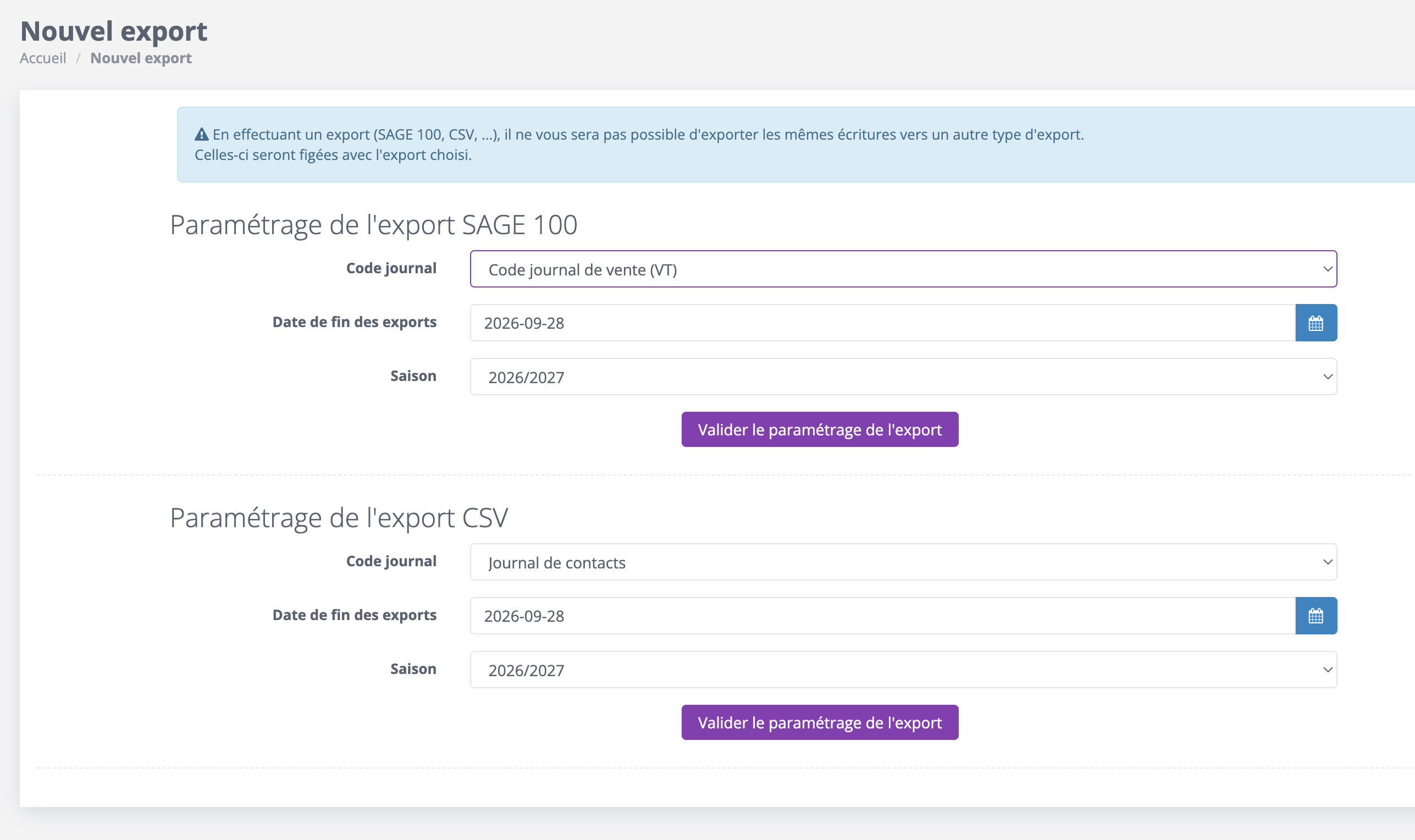Open the SAGE 100 Saison dropdown
The height and width of the screenshot is (840, 1415).
coord(903,377)
